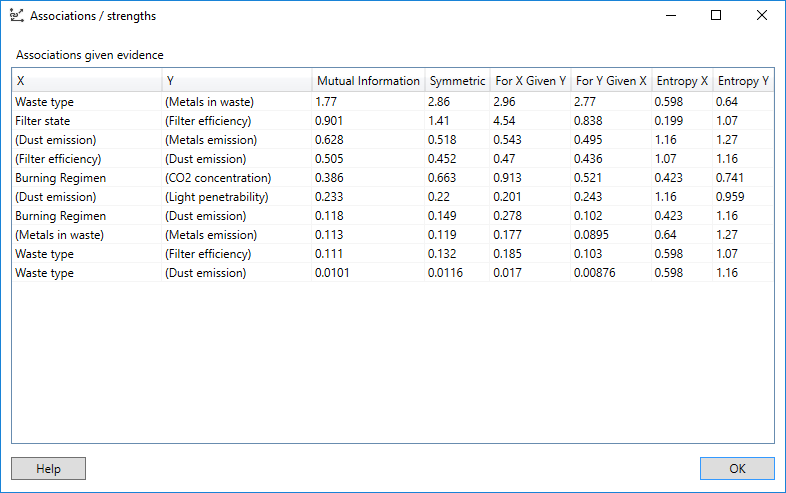The width and height of the screenshot is (786, 493).
Task: Select the Filter state row
Action: pyautogui.click(x=43, y=121)
